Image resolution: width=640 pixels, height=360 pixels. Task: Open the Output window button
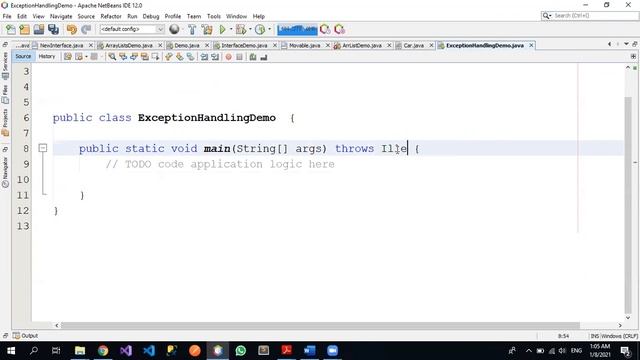(x=25, y=336)
